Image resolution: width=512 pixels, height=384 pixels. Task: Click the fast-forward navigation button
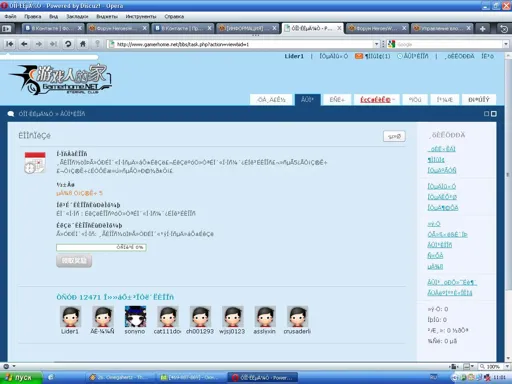53,44
